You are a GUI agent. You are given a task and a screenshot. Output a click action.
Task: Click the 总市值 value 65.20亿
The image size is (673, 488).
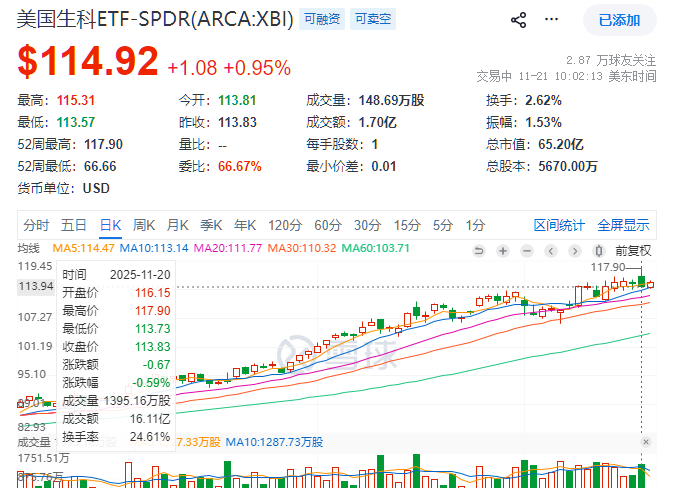pyautogui.click(x=561, y=144)
